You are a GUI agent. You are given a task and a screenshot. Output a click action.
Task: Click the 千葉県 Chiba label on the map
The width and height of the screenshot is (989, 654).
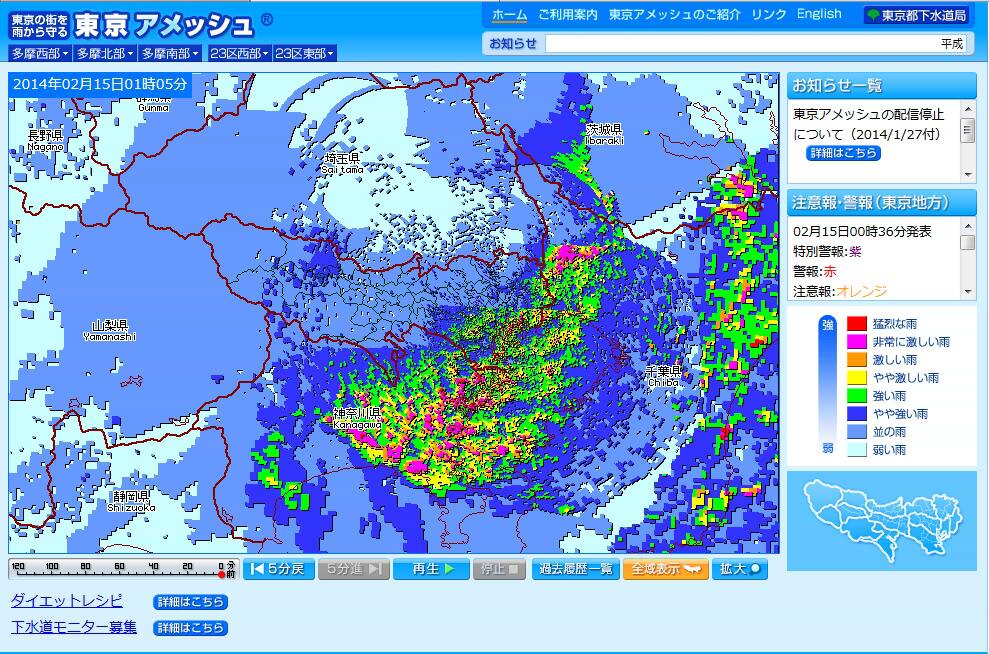(x=664, y=377)
